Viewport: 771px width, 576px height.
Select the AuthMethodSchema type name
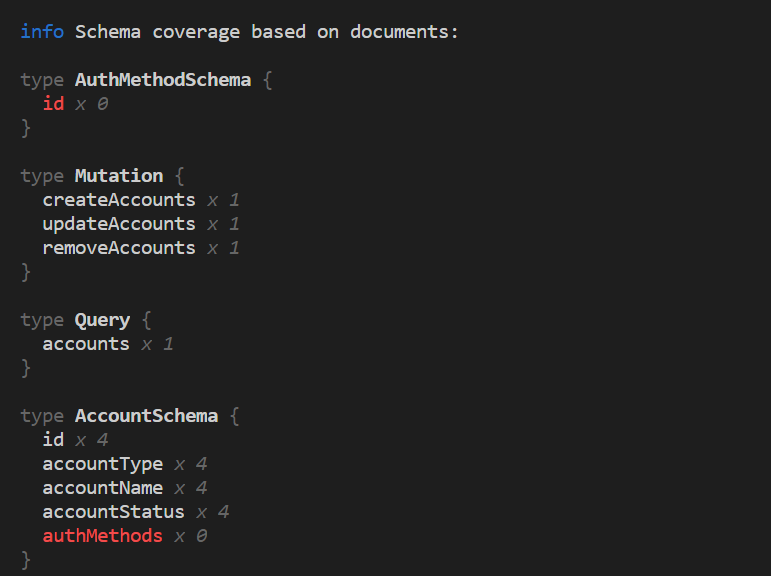(x=162, y=80)
